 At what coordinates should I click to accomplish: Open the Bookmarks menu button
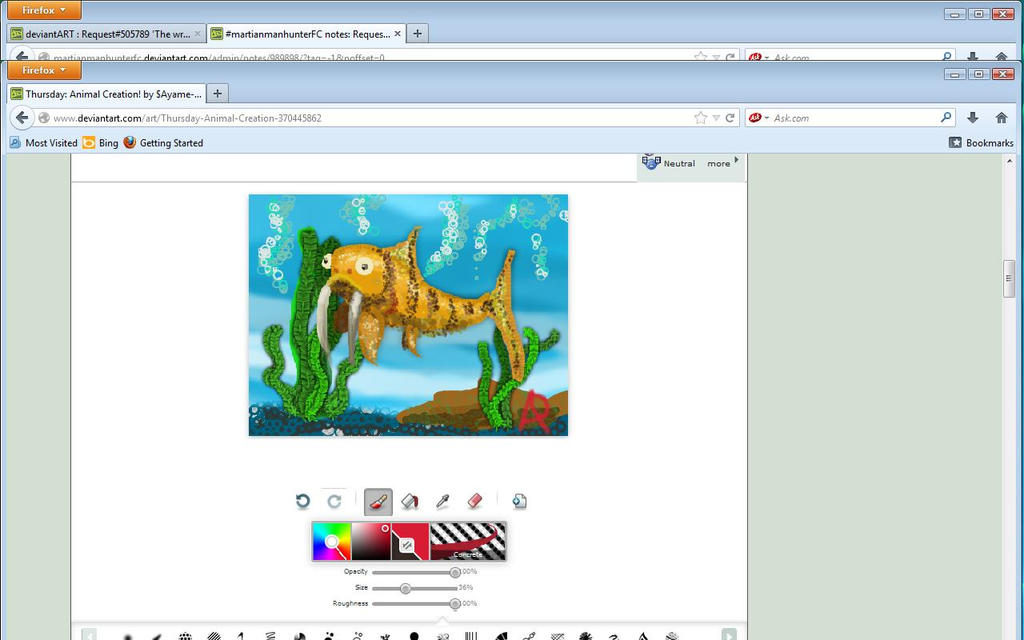981,142
